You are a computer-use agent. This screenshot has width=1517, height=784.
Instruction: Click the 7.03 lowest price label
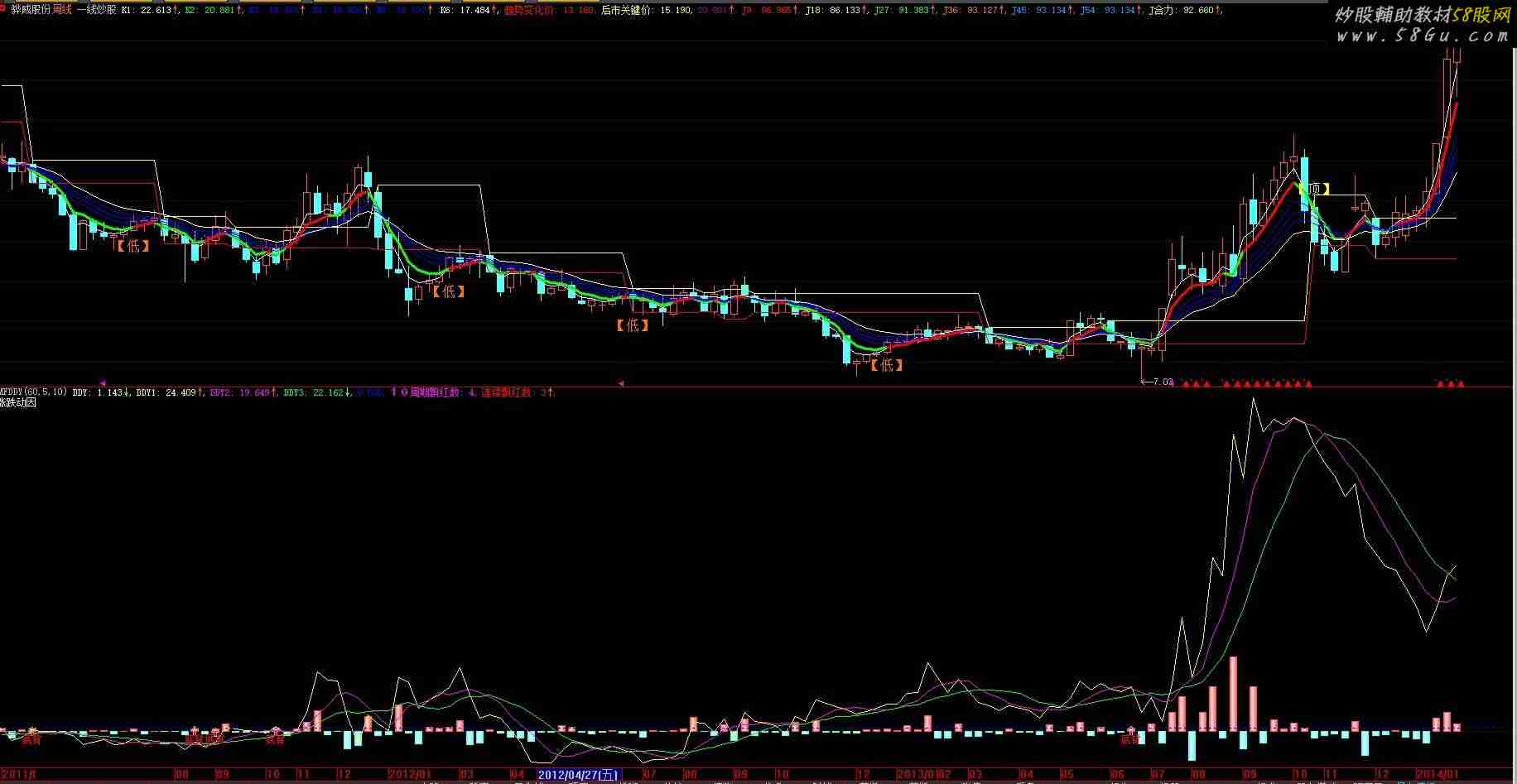[1162, 382]
